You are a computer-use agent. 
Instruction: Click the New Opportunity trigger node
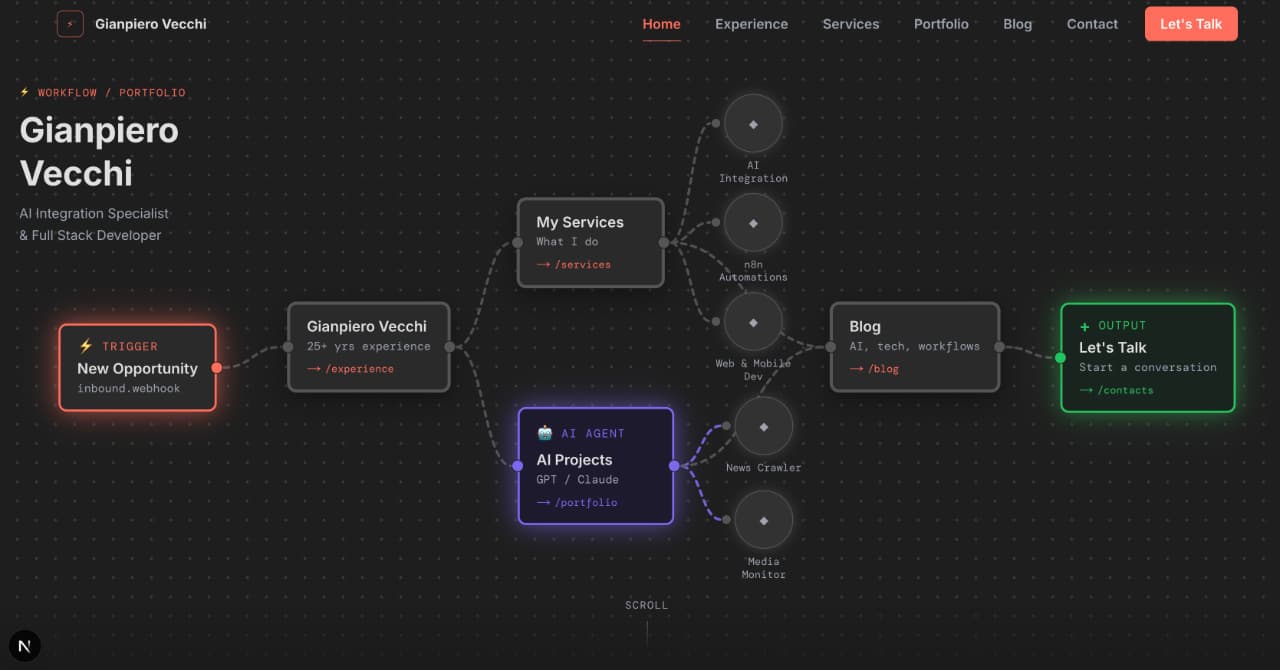pyautogui.click(x=138, y=367)
